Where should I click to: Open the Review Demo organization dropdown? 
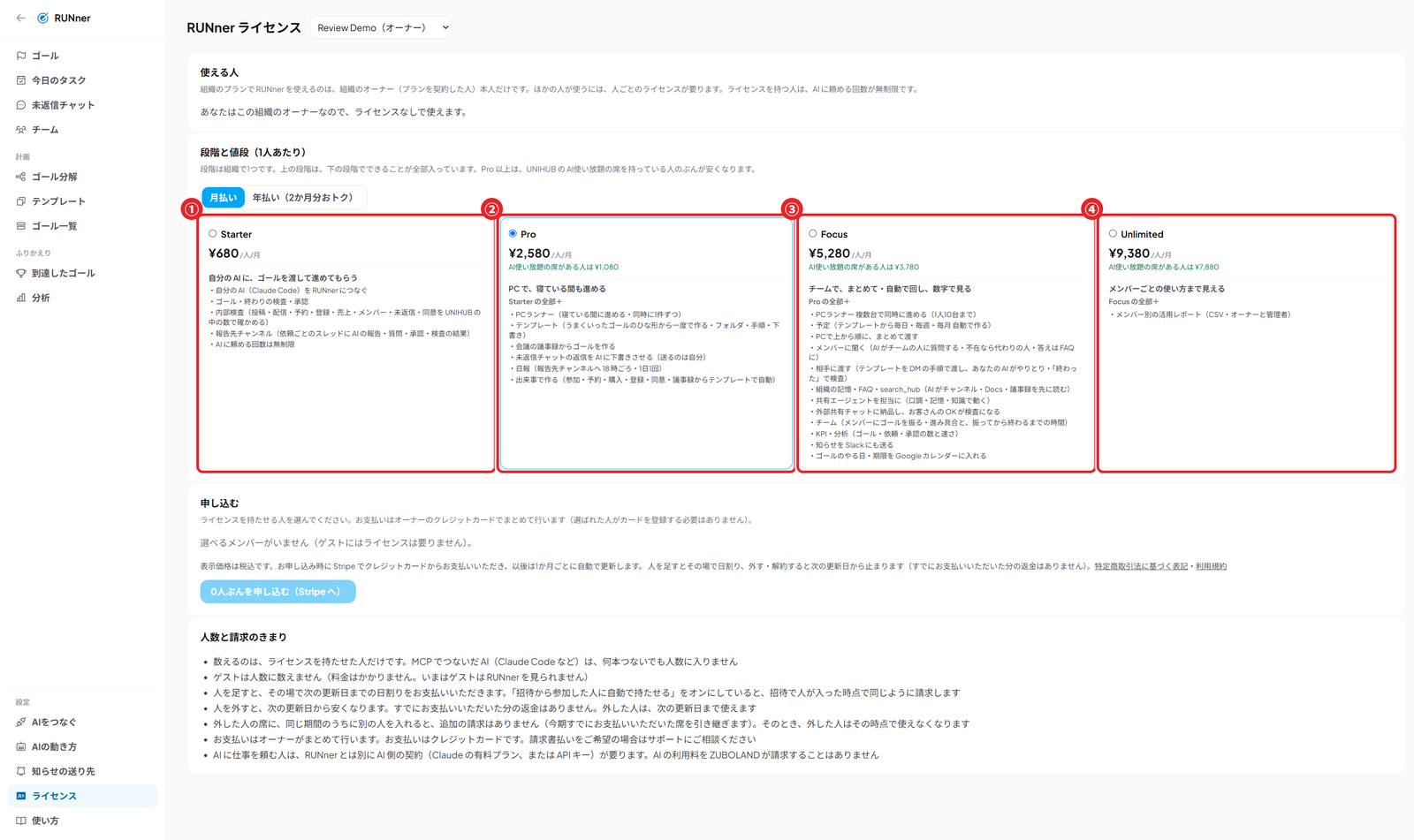380,27
